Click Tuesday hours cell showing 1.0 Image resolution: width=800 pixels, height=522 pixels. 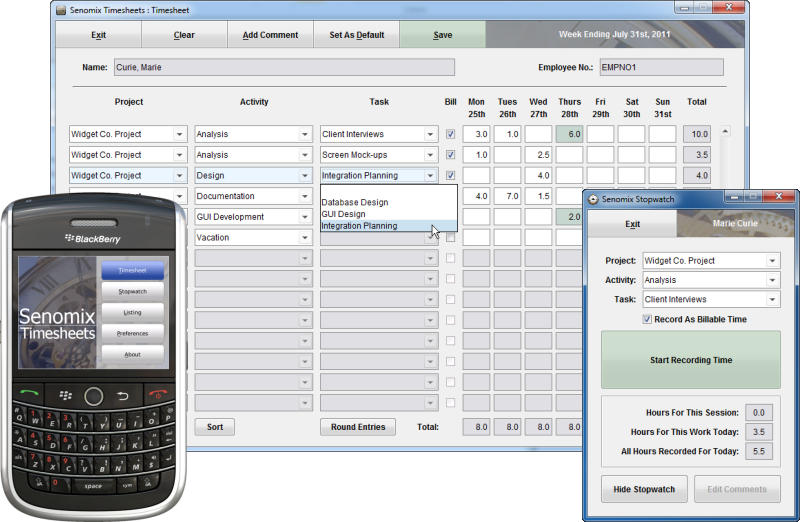[507, 134]
